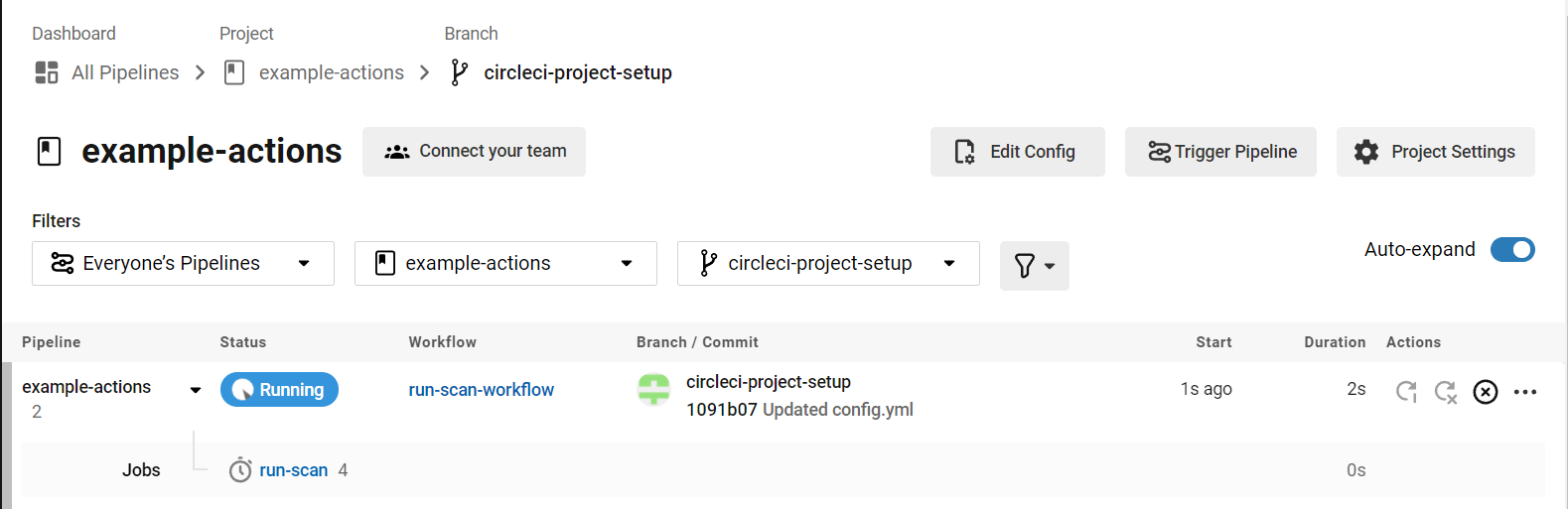Image resolution: width=1568 pixels, height=509 pixels.
Task: Rerun workflow from failed icon
Action: (x=1446, y=392)
